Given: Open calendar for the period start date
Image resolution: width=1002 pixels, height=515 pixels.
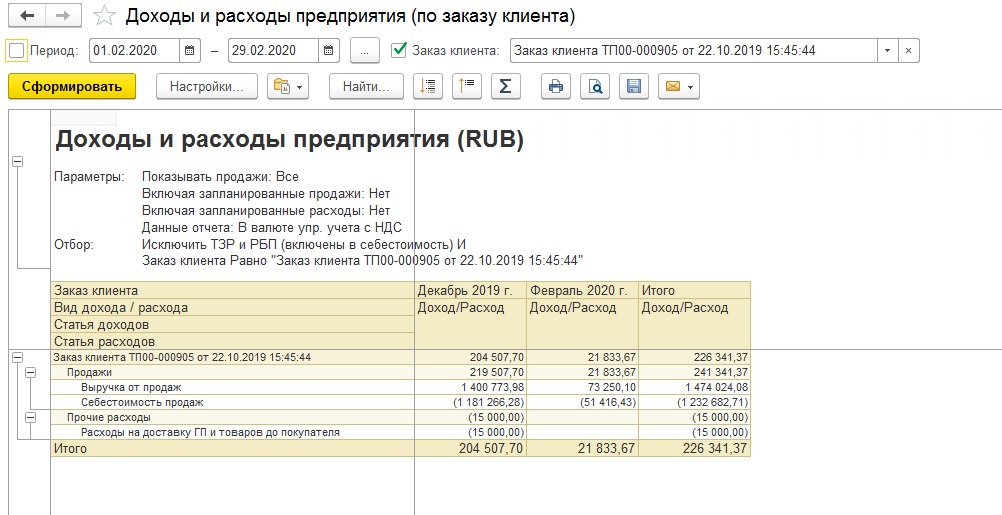Looking at the screenshot, I should coord(190,50).
